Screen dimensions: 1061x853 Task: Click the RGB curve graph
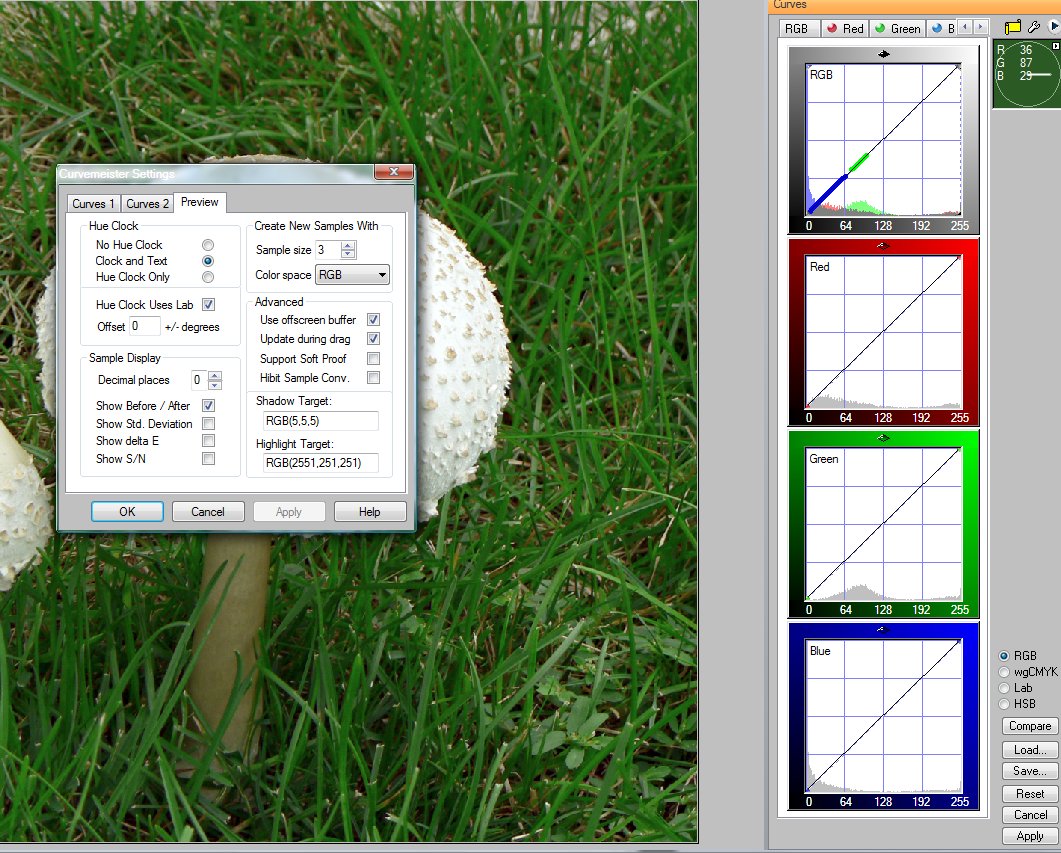click(884, 140)
